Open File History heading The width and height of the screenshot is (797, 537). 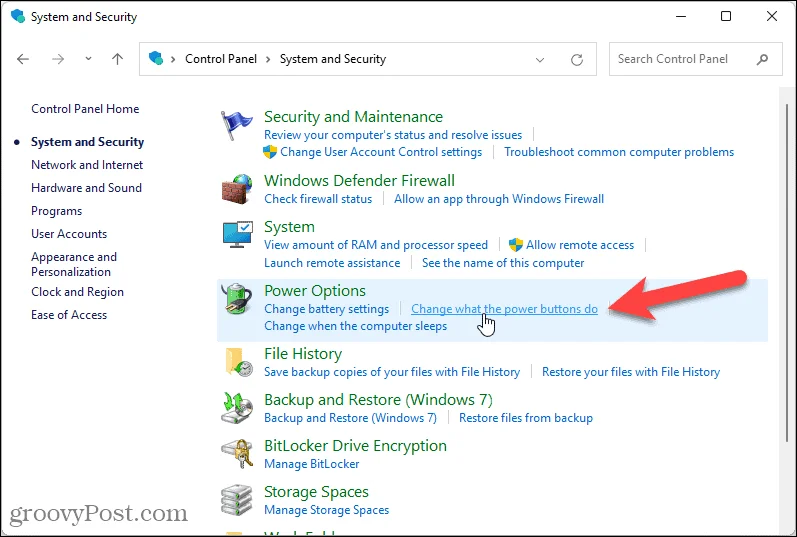(x=303, y=354)
